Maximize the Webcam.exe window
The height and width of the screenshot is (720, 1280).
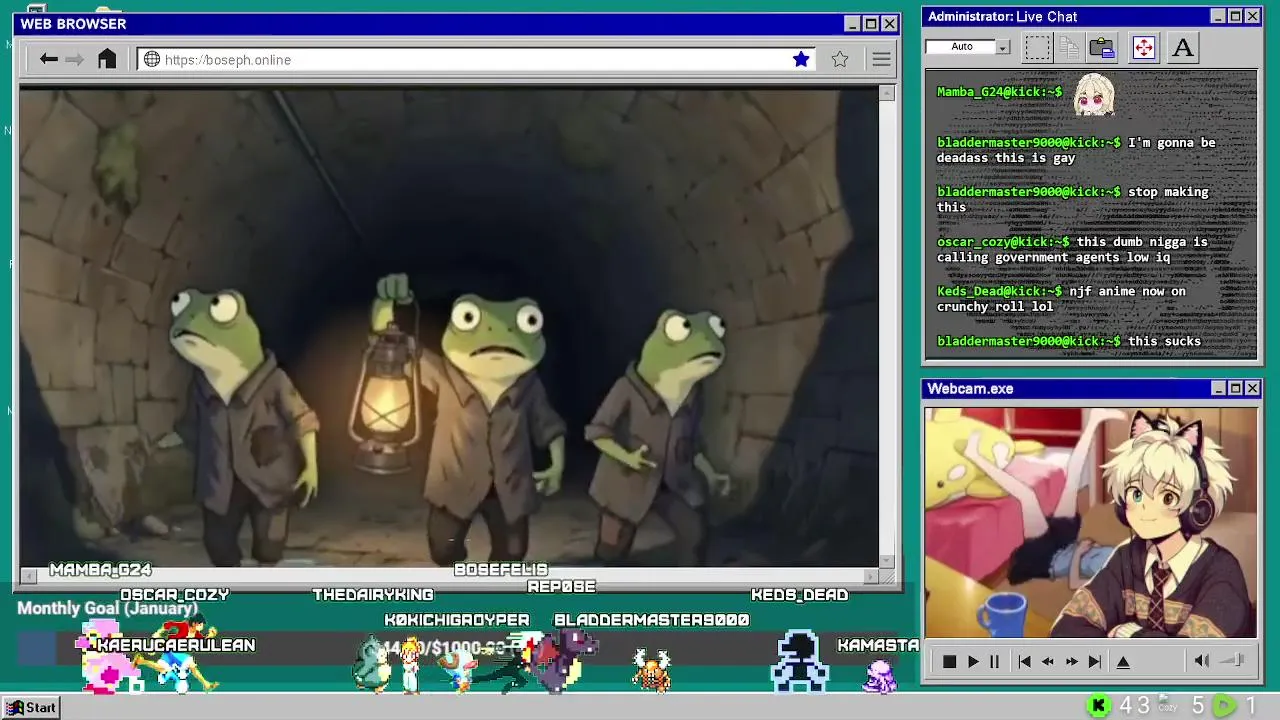1235,388
